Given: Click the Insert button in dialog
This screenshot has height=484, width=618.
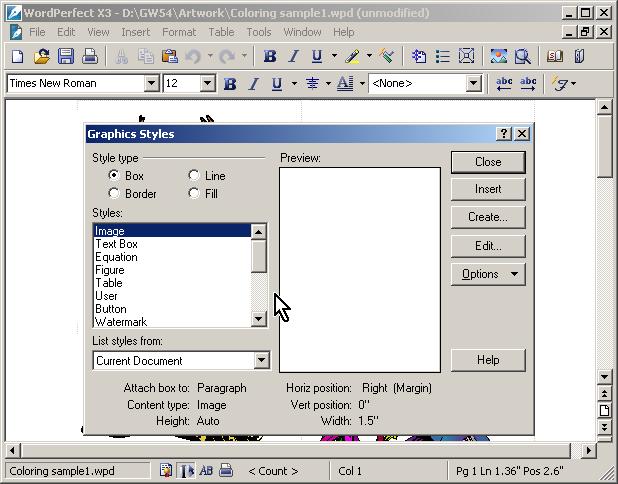Looking at the screenshot, I should pos(488,189).
